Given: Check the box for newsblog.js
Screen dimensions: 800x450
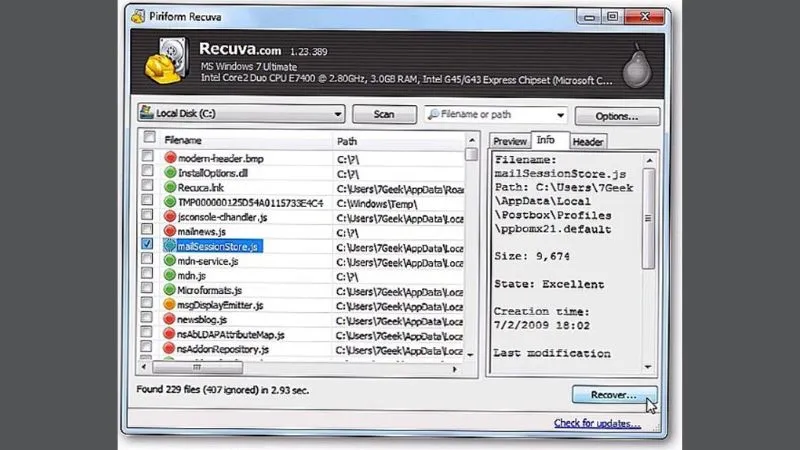Looking at the screenshot, I should tap(146, 317).
